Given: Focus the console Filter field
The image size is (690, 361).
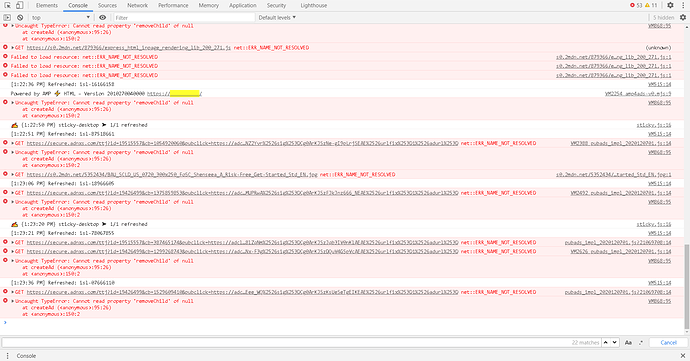Looking at the screenshot, I should [184, 18].
